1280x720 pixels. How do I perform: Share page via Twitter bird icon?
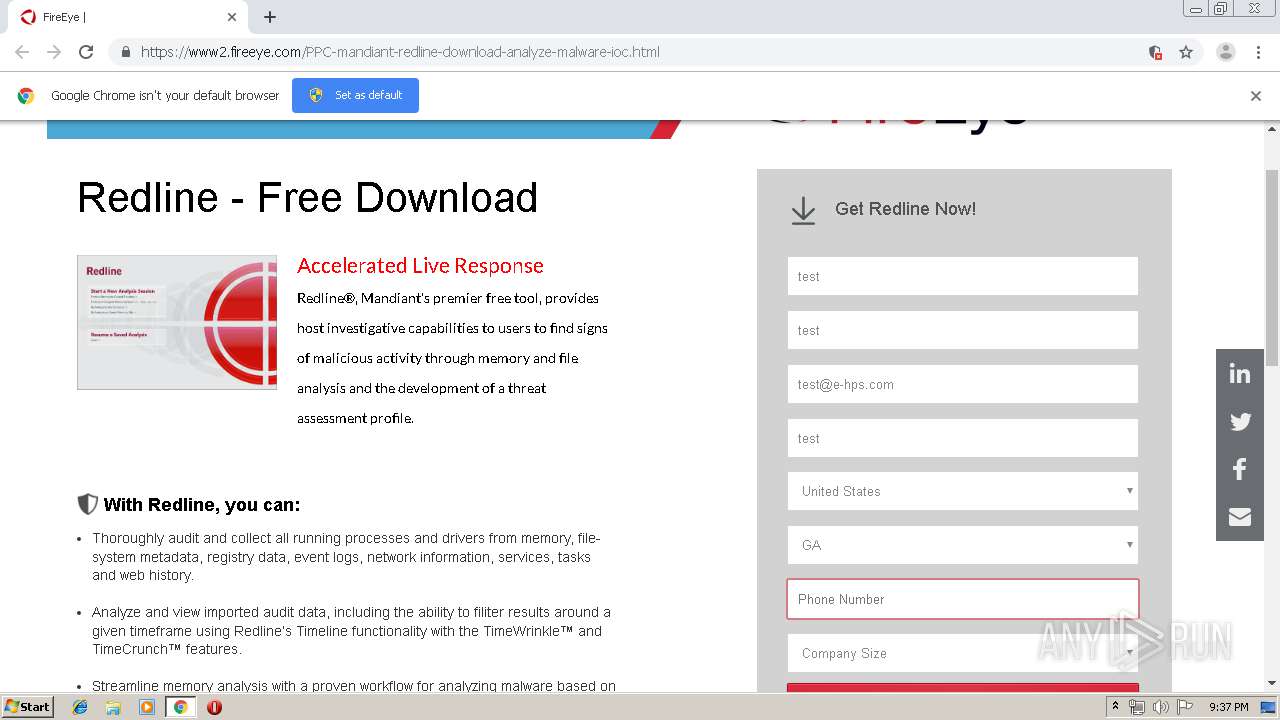[1240, 421]
